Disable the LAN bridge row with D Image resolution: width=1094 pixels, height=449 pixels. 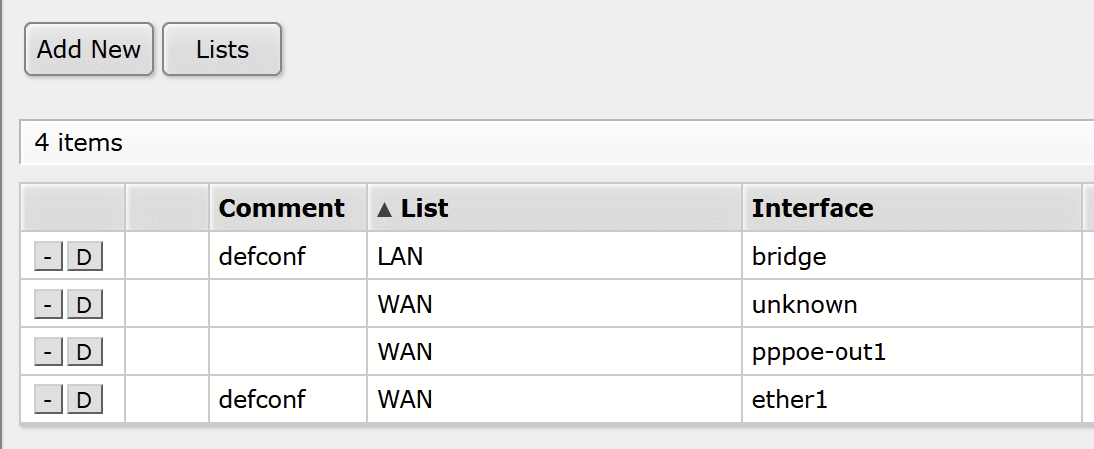84,257
